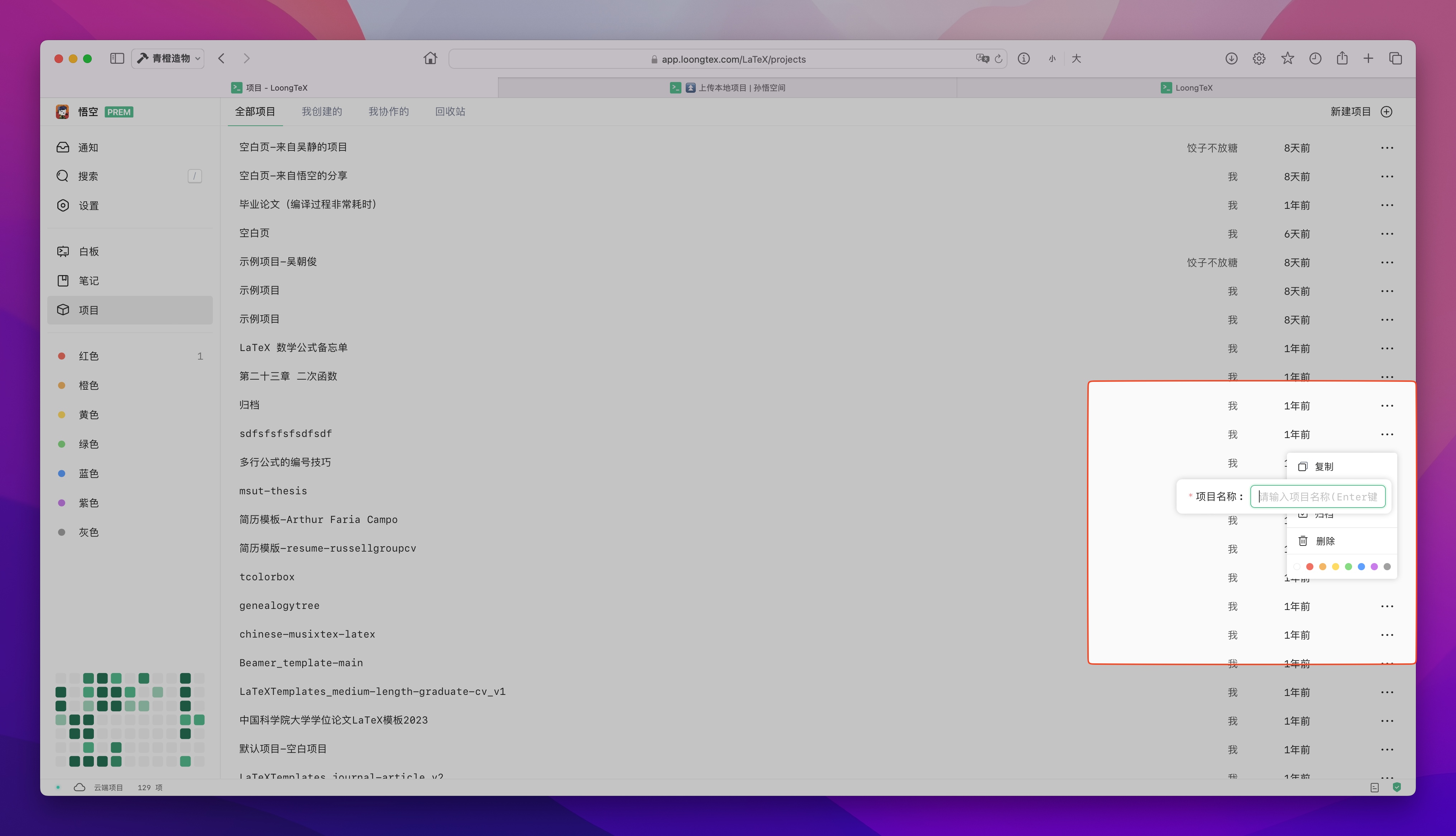Click the browser home icon
Screen dimensions: 1456x836
430,59
